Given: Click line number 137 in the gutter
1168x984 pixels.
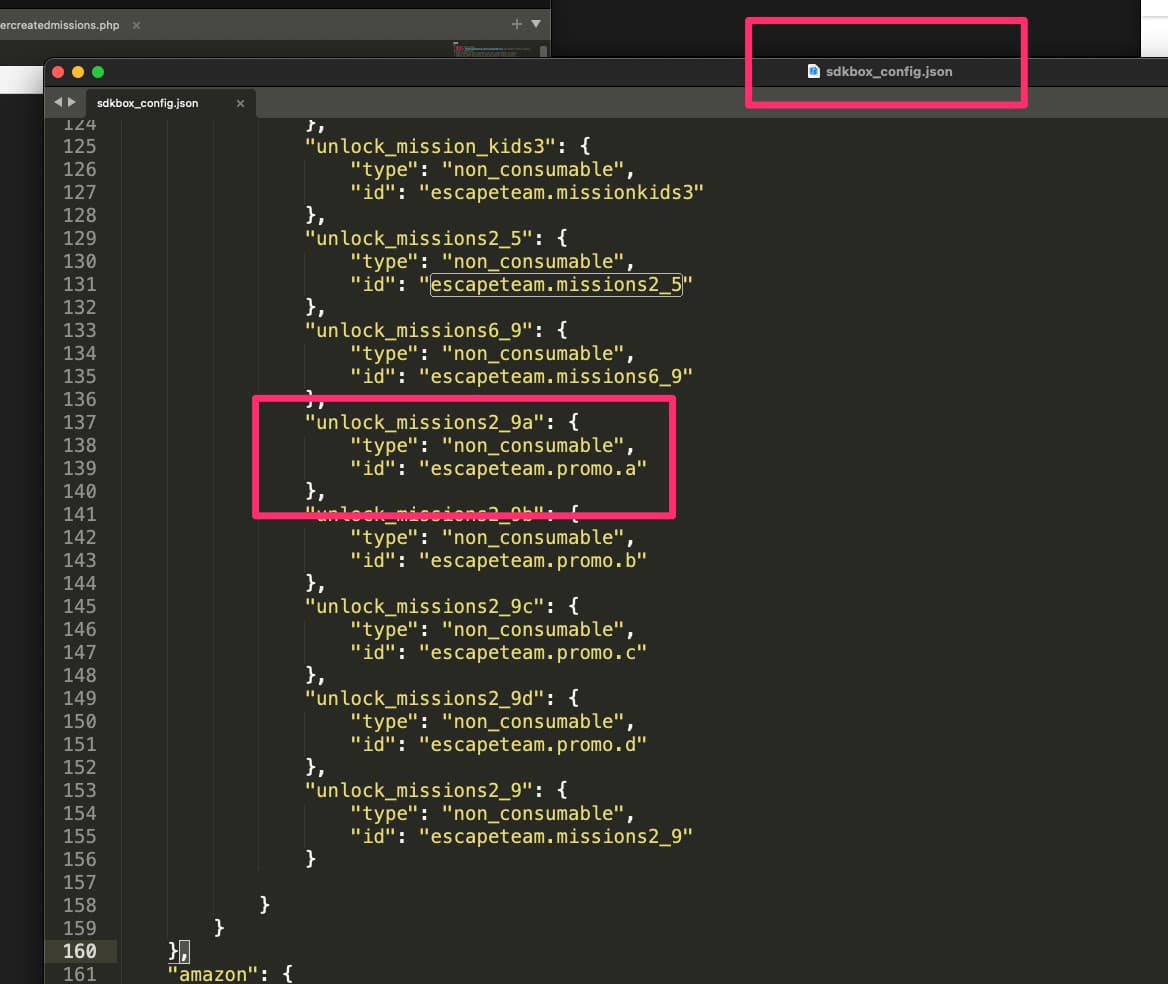Looking at the screenshot, I should click(x=79, y=422).
